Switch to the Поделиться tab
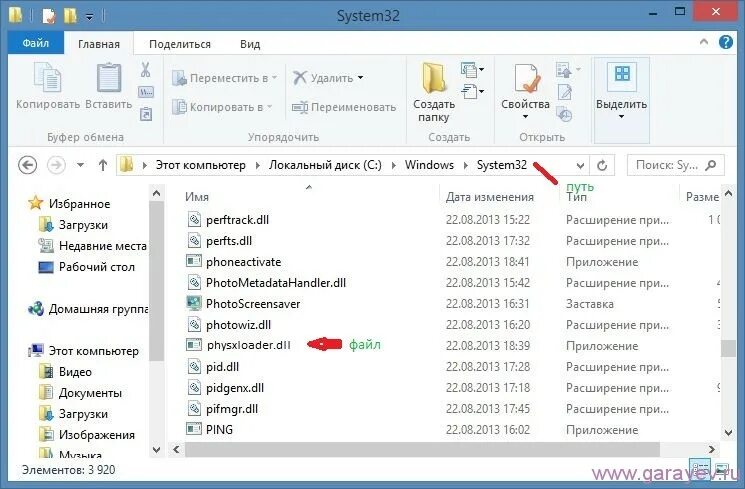The image size is (745, 489). click(x=180, y=44)
